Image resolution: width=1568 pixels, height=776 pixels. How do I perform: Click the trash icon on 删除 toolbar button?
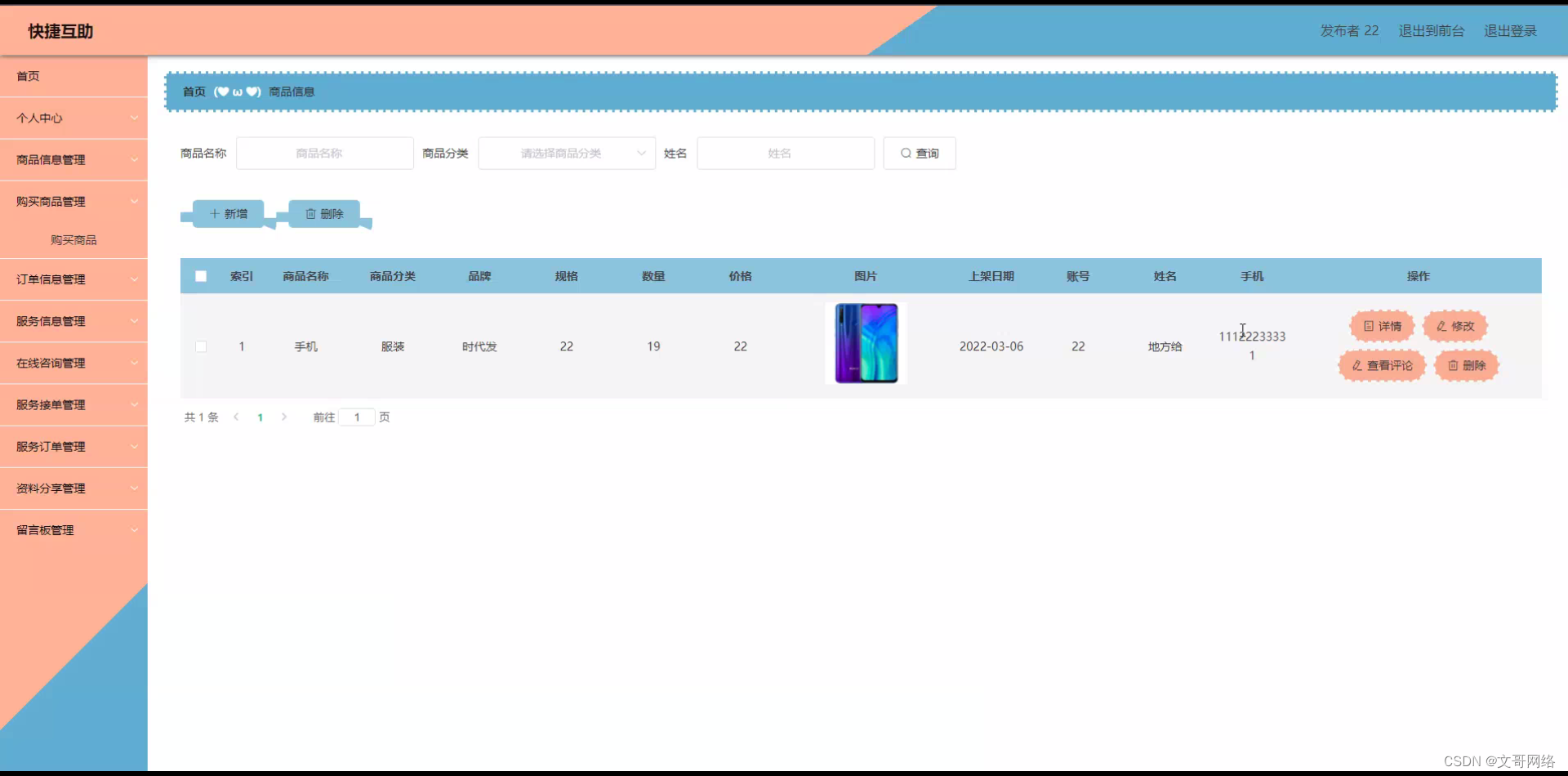[310, 213]
